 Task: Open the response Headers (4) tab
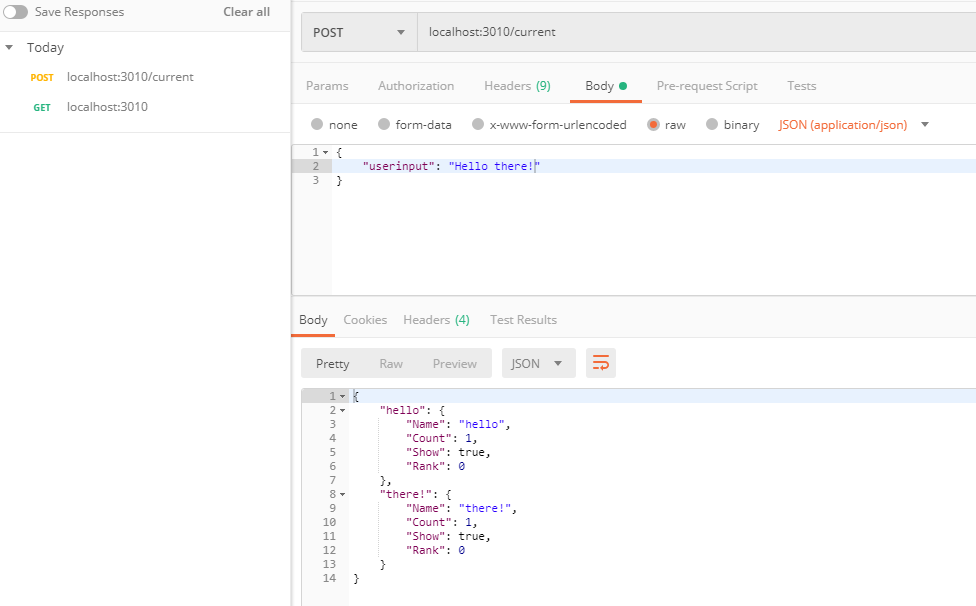coord(436,320)
